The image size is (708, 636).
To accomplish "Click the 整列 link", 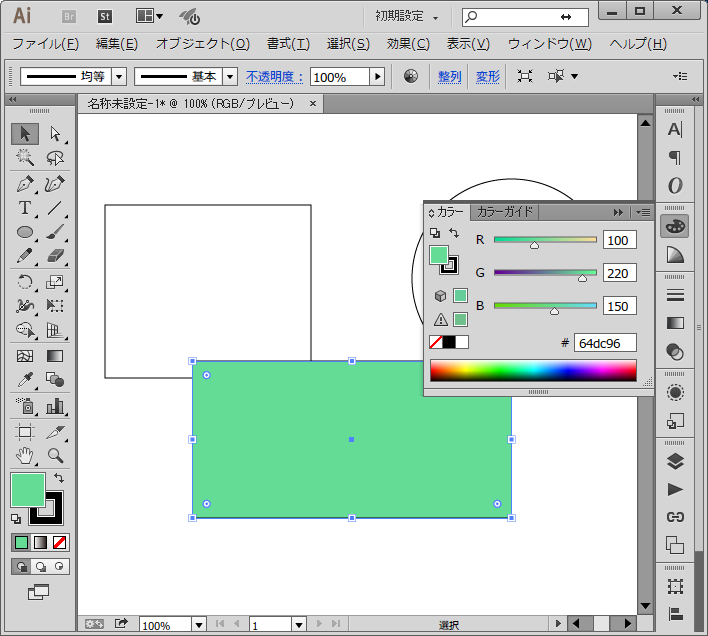I will (450, 77).
